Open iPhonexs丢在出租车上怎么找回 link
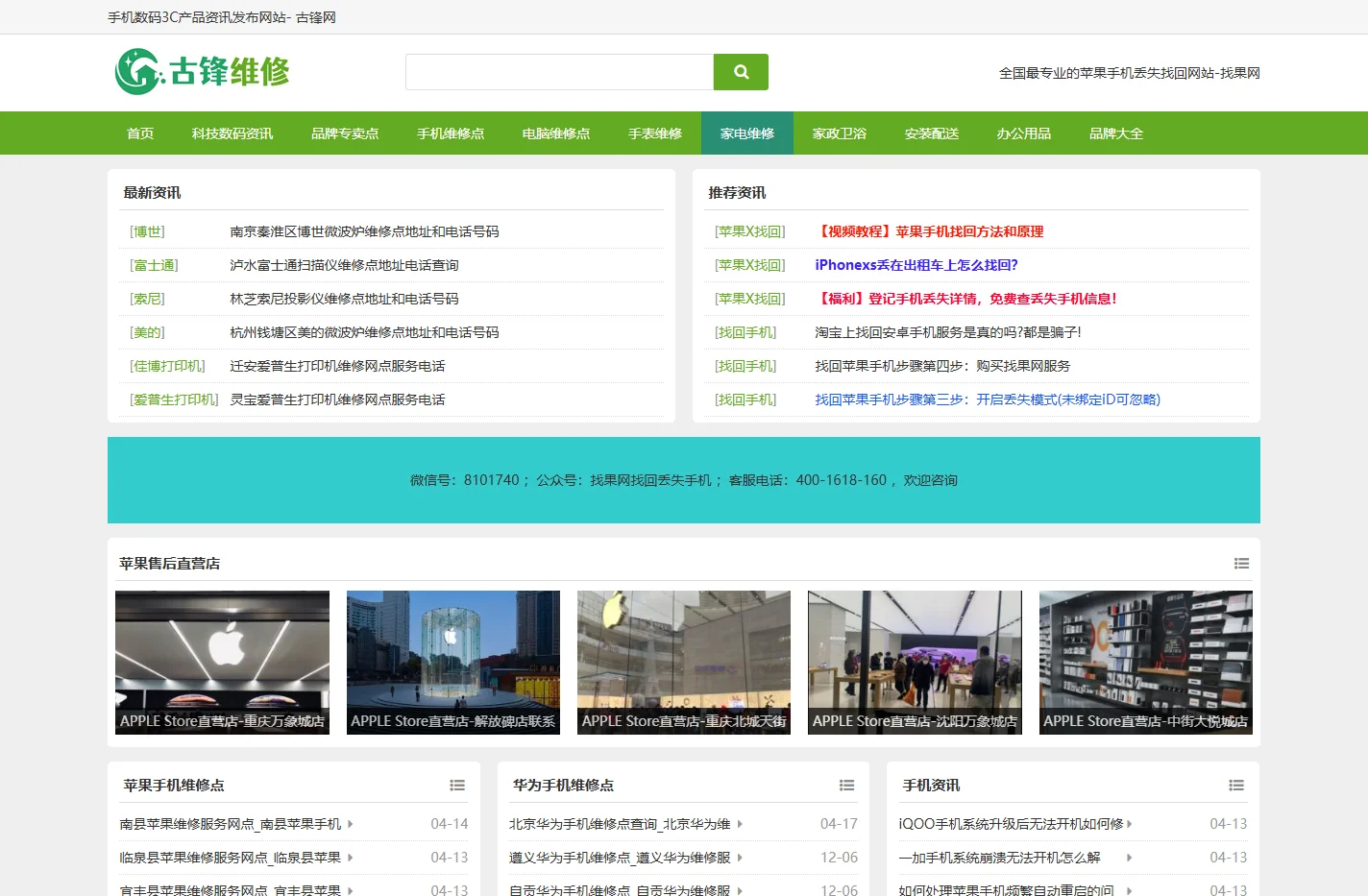 916,265
